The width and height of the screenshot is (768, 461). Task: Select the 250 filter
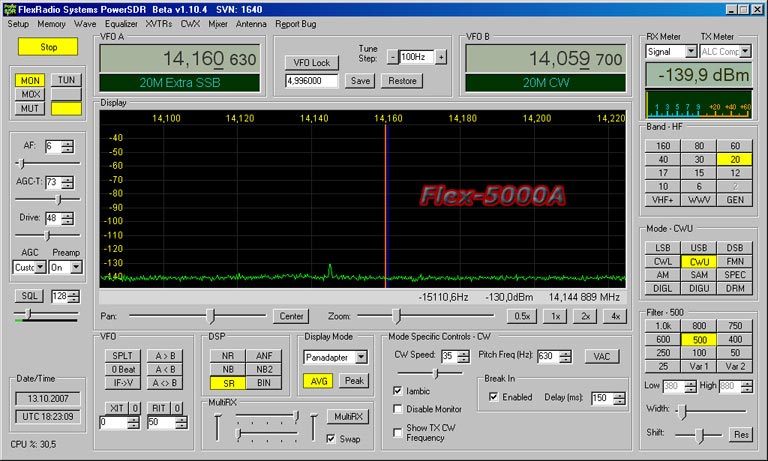(663, 353)
